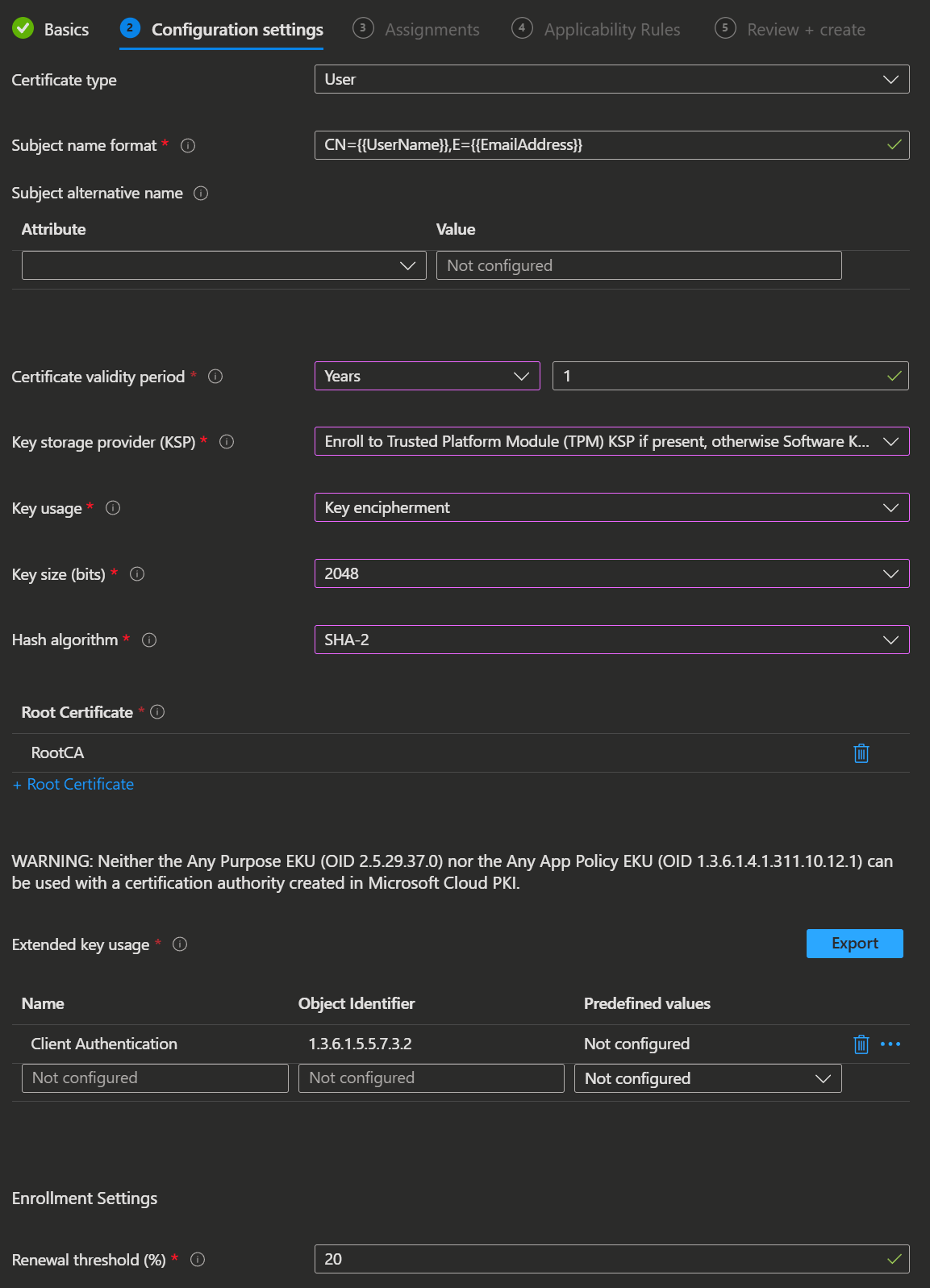Open the Certificate type dropdown

pos(612,80)
